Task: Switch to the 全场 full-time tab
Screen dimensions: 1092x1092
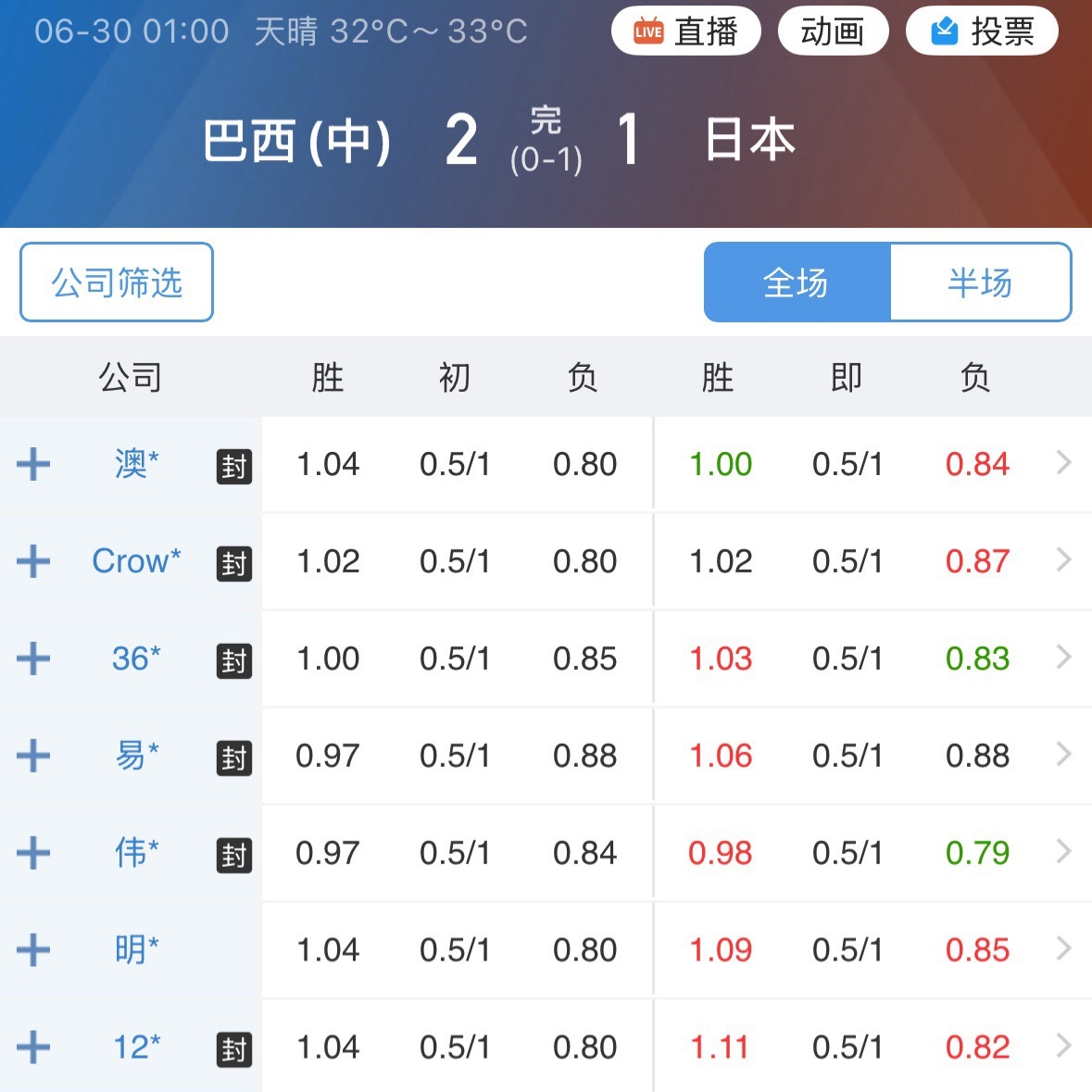Action: pyautogui.click(x=797, y=282)
